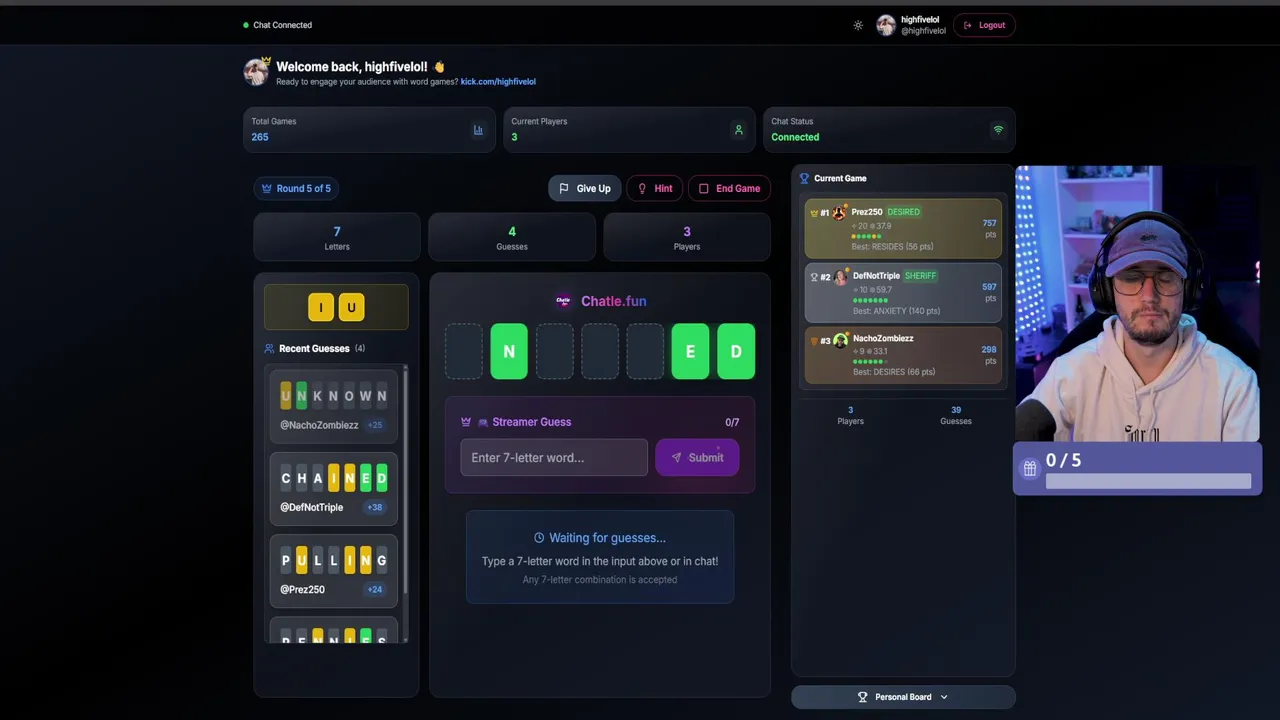
Task: Click the crown icon at rank #1
Action: (814, 213)
